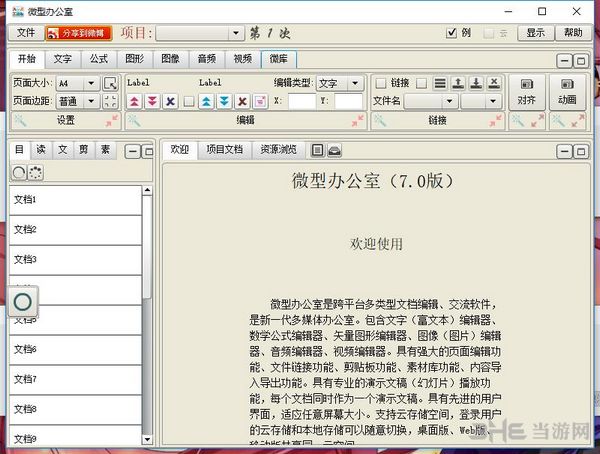
Task: Click the page layout icon next to 资源浏览
Action: click(x=317, y=150)
